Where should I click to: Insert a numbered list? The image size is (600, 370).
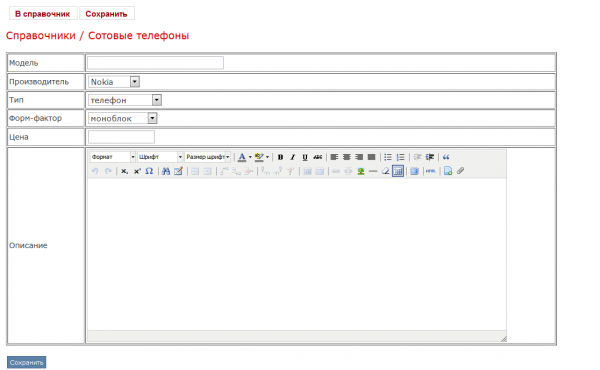pos(400,157)
